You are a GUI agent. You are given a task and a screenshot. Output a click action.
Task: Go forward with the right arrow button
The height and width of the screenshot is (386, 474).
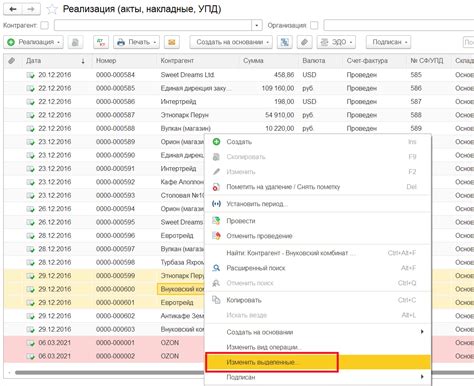(x=31, y=9)
